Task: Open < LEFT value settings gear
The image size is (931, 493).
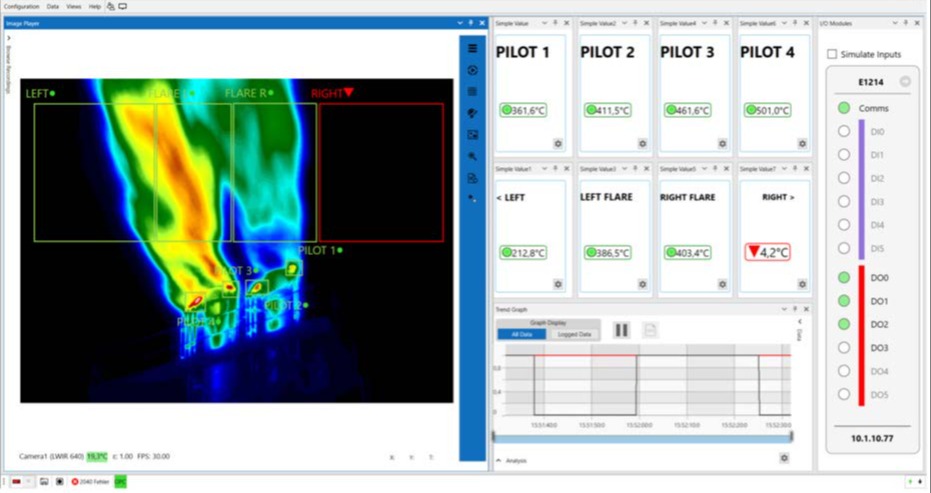Action: (x=558, y=285)
